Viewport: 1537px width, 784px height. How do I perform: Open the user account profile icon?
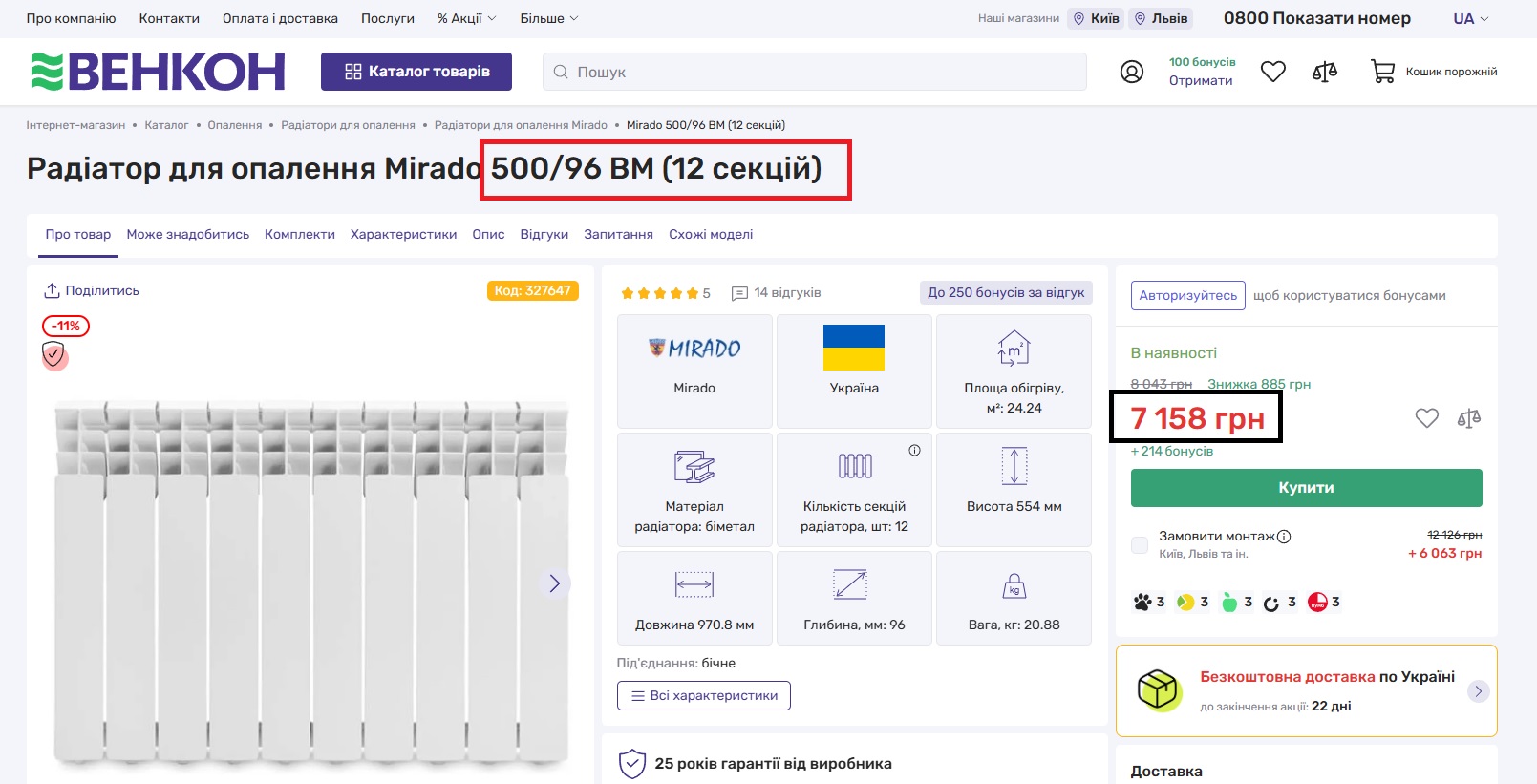1132,72
